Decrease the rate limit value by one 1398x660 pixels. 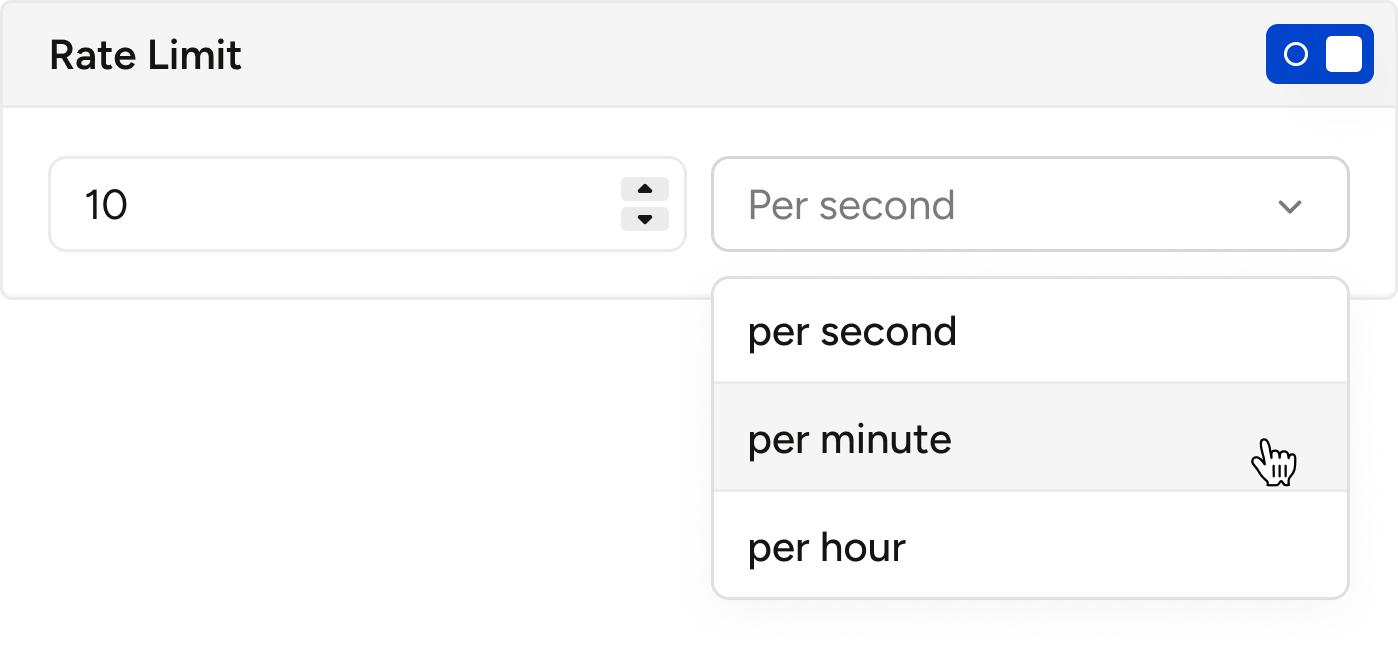pyautogui.click(x=645, y=219)
